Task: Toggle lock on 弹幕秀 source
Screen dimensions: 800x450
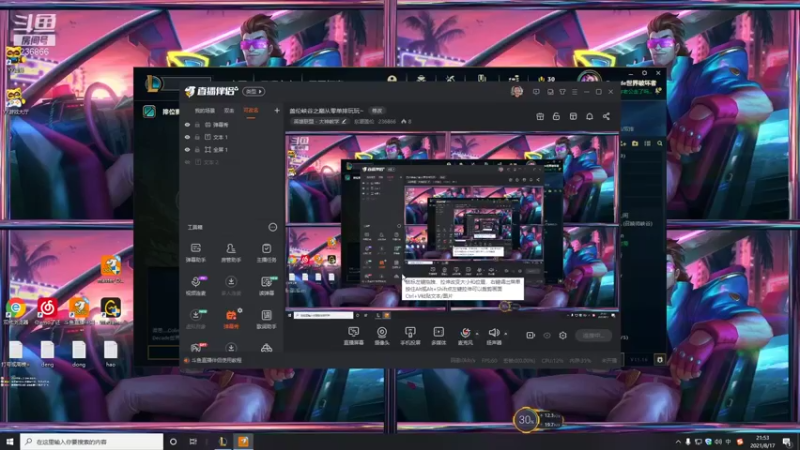Action: click(x=197, y=124)
